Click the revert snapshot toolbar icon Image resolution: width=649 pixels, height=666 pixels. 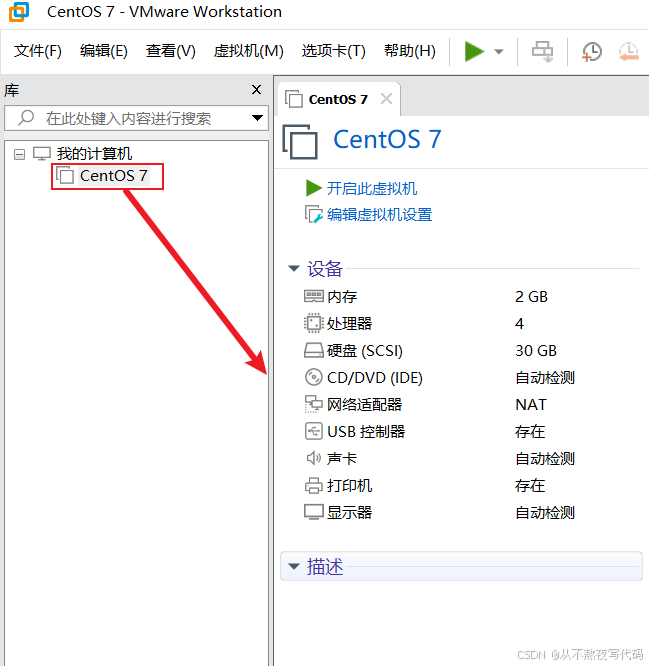coord(629,52)
